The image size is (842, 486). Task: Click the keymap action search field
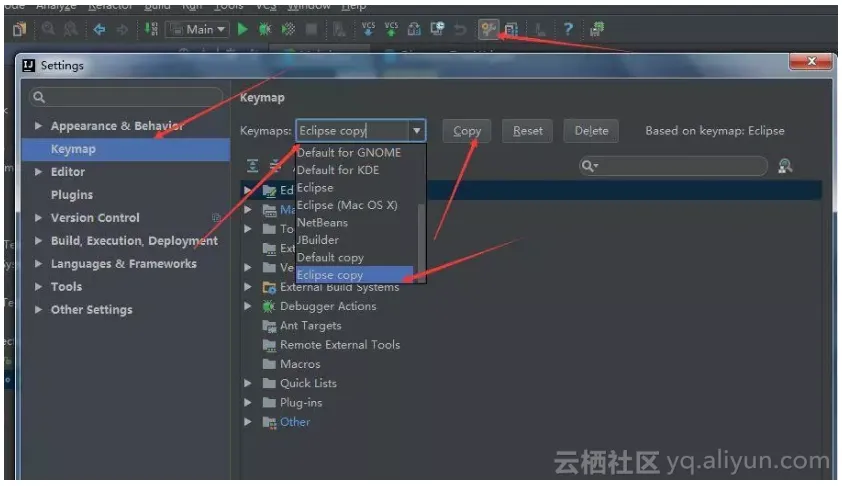click(673, 166)
